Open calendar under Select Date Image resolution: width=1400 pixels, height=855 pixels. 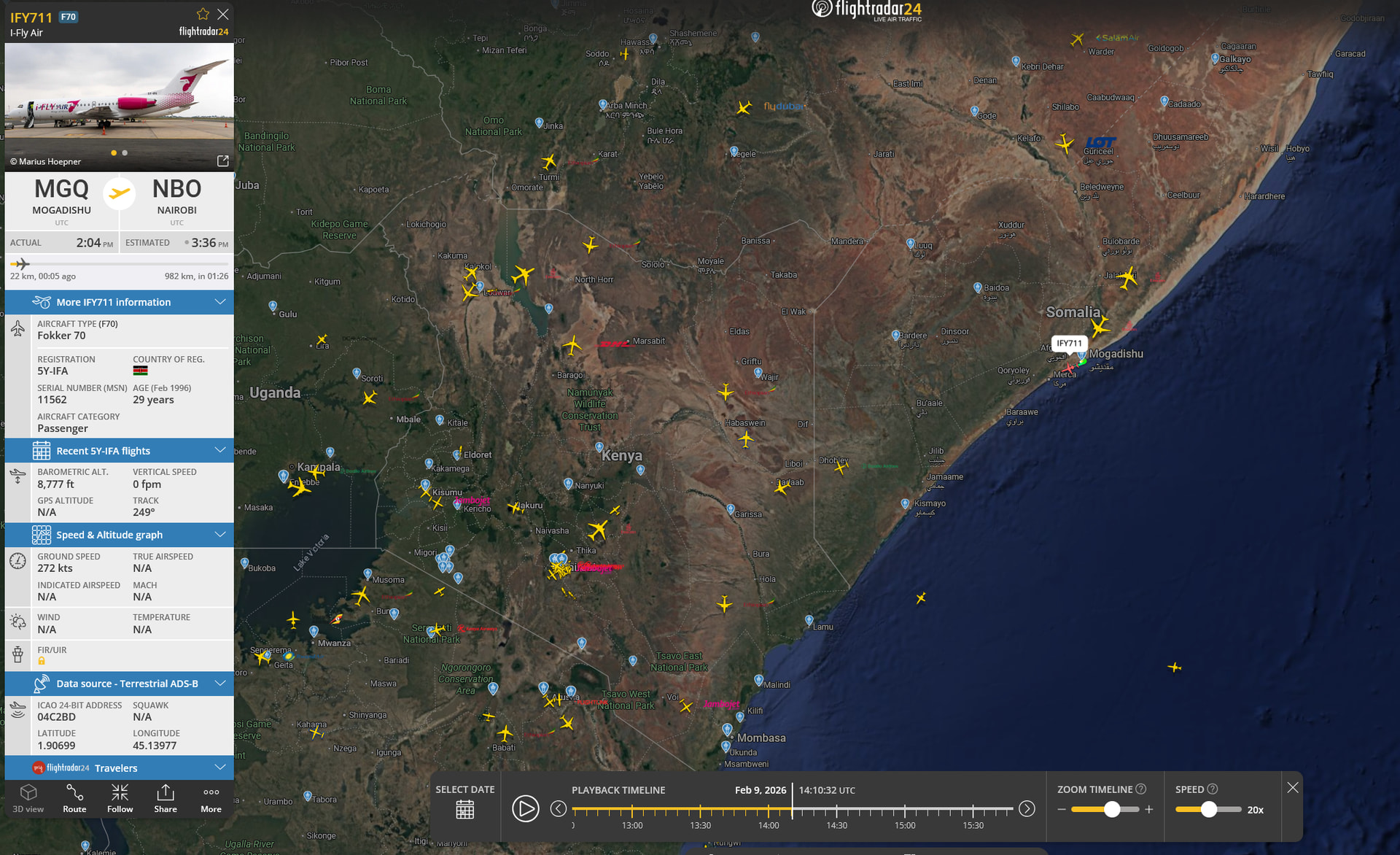pos(465,810)
